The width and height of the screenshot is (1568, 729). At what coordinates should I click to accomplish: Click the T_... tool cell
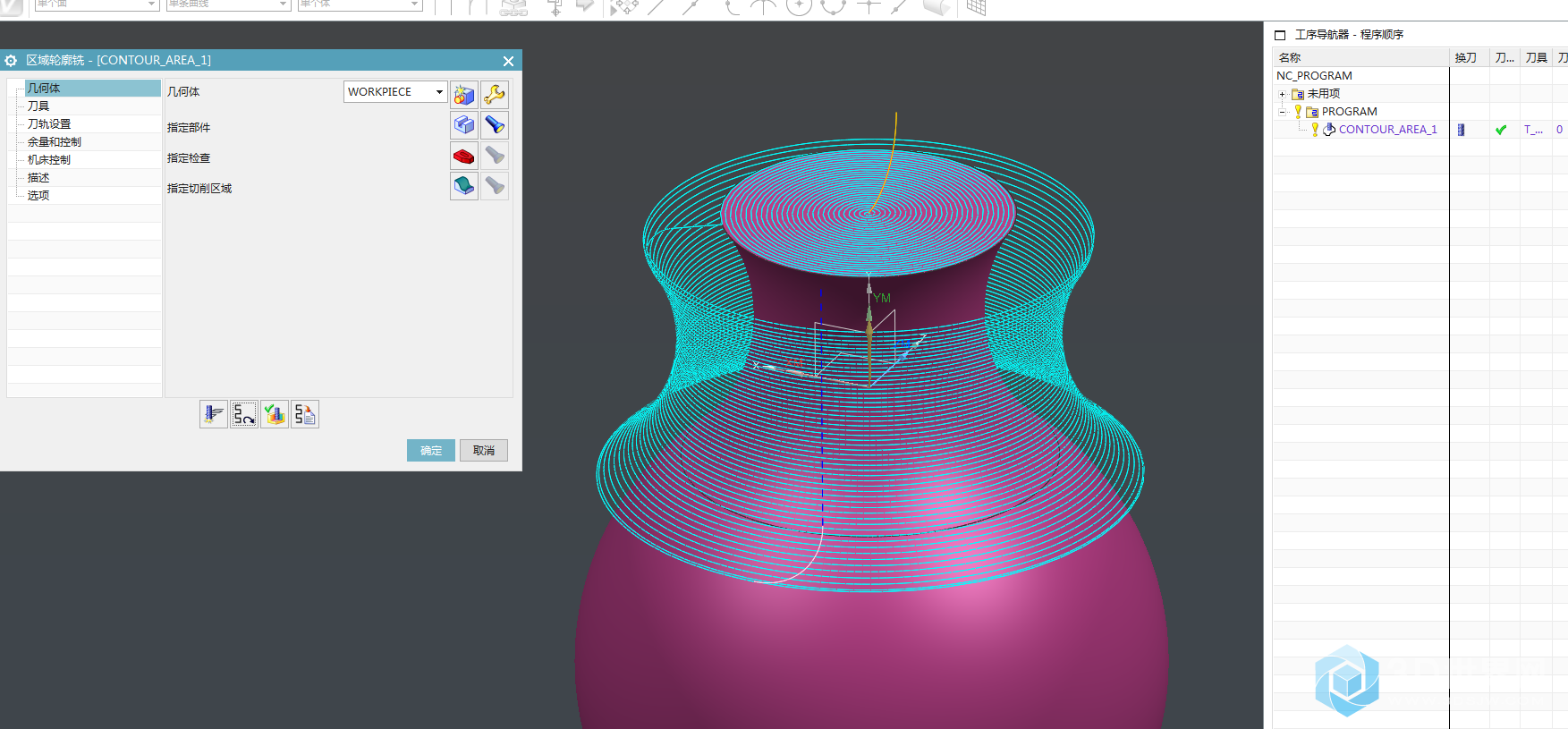coord(1534,130)
